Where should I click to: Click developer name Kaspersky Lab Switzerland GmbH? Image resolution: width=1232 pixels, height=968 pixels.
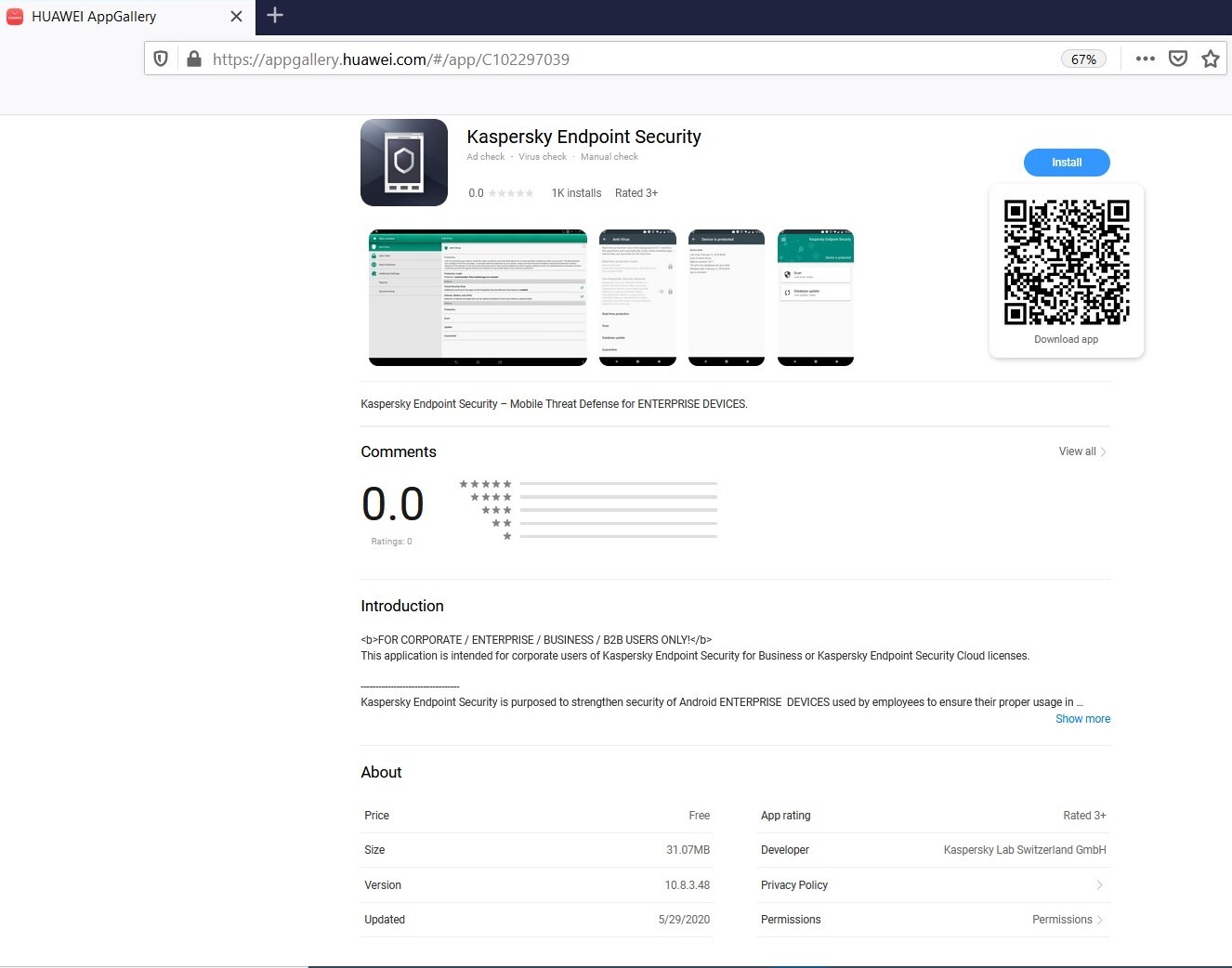(x=1025, y=850)
